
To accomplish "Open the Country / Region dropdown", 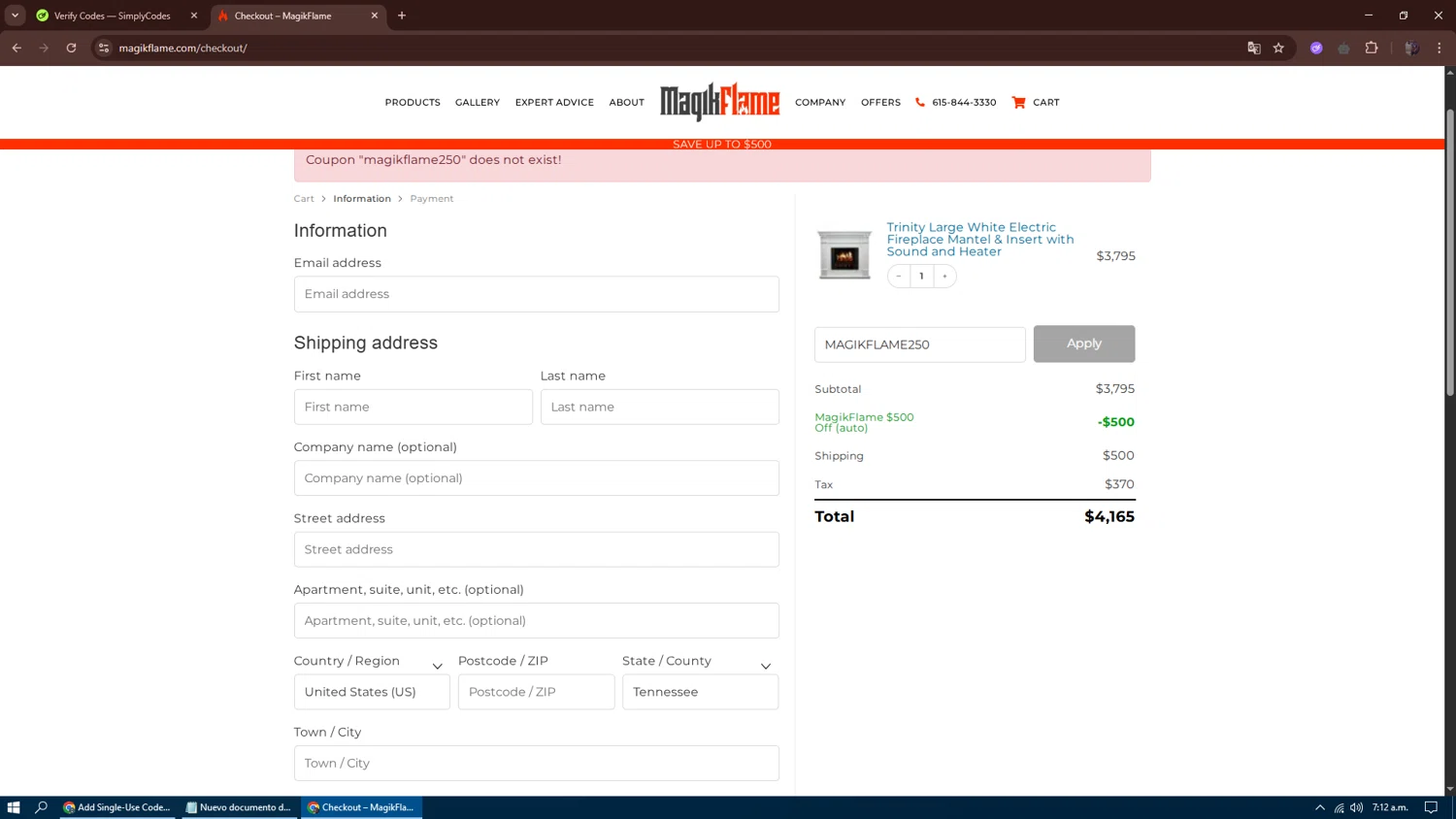I will (372, 692).
